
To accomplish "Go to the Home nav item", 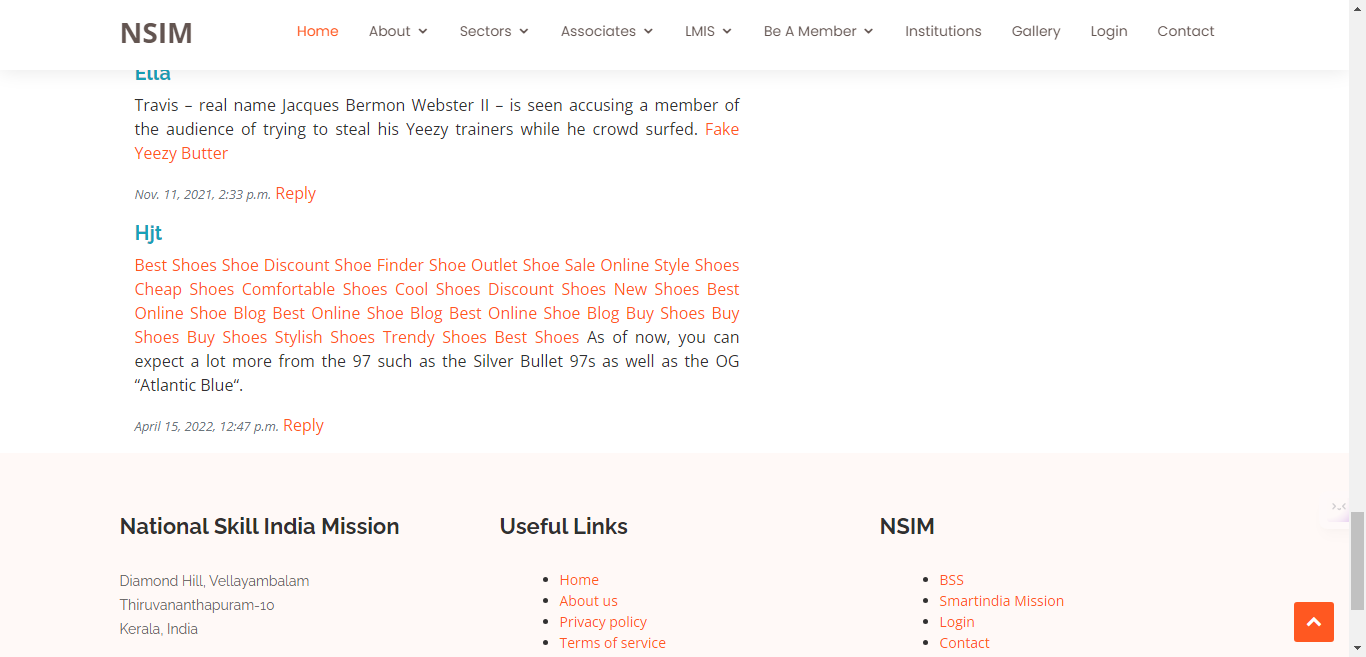I will 317,31.
